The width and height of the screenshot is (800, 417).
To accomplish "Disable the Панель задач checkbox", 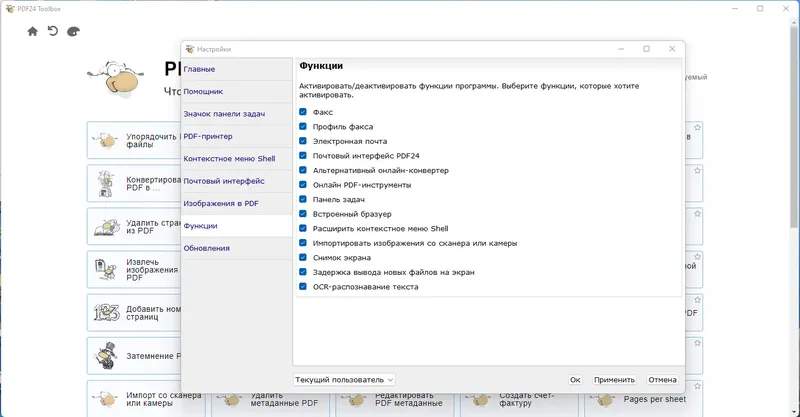I will click(303, 199).
